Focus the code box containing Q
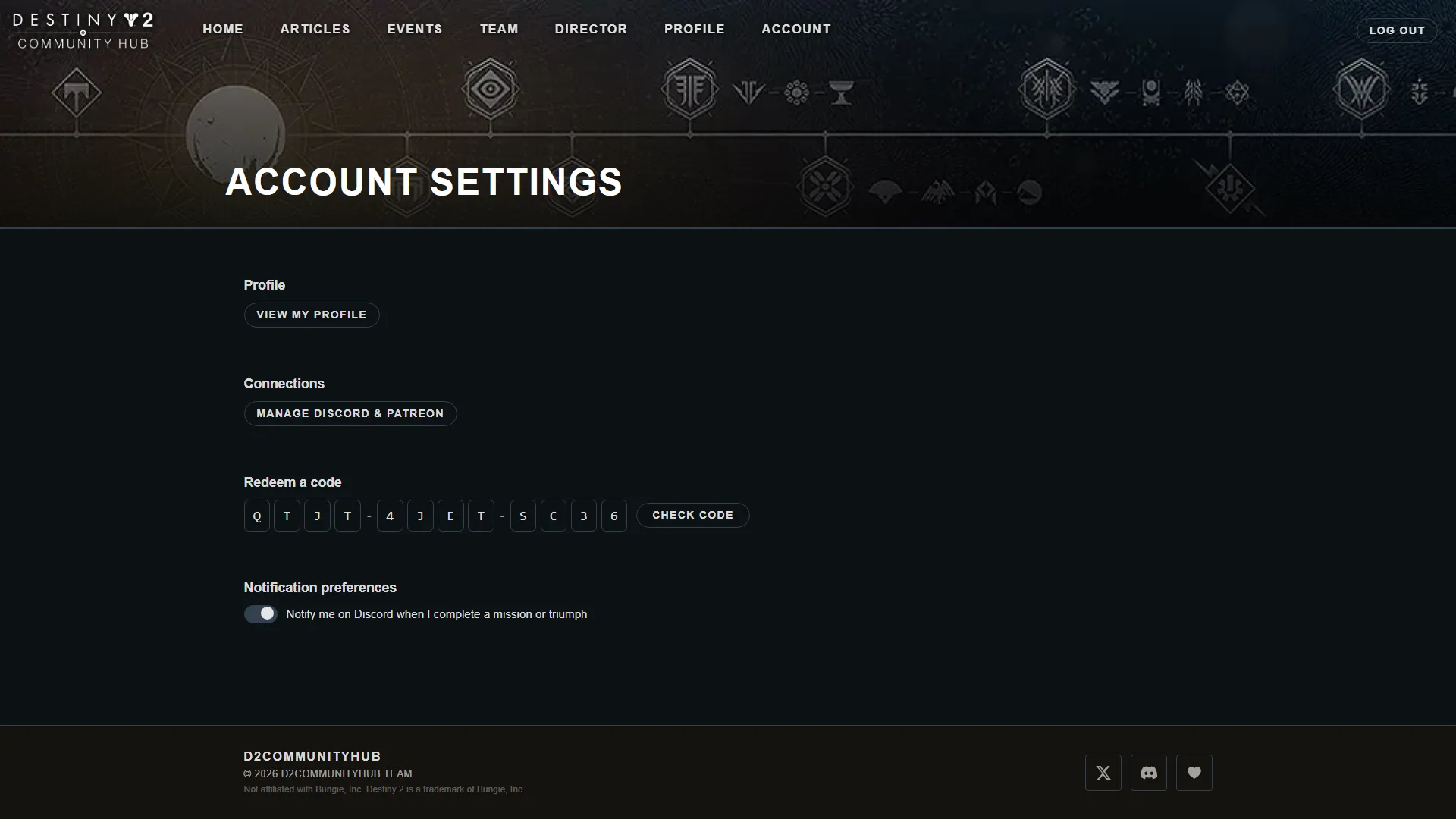The height and width of the screenshot is (819, 1456). click(257, 516)
